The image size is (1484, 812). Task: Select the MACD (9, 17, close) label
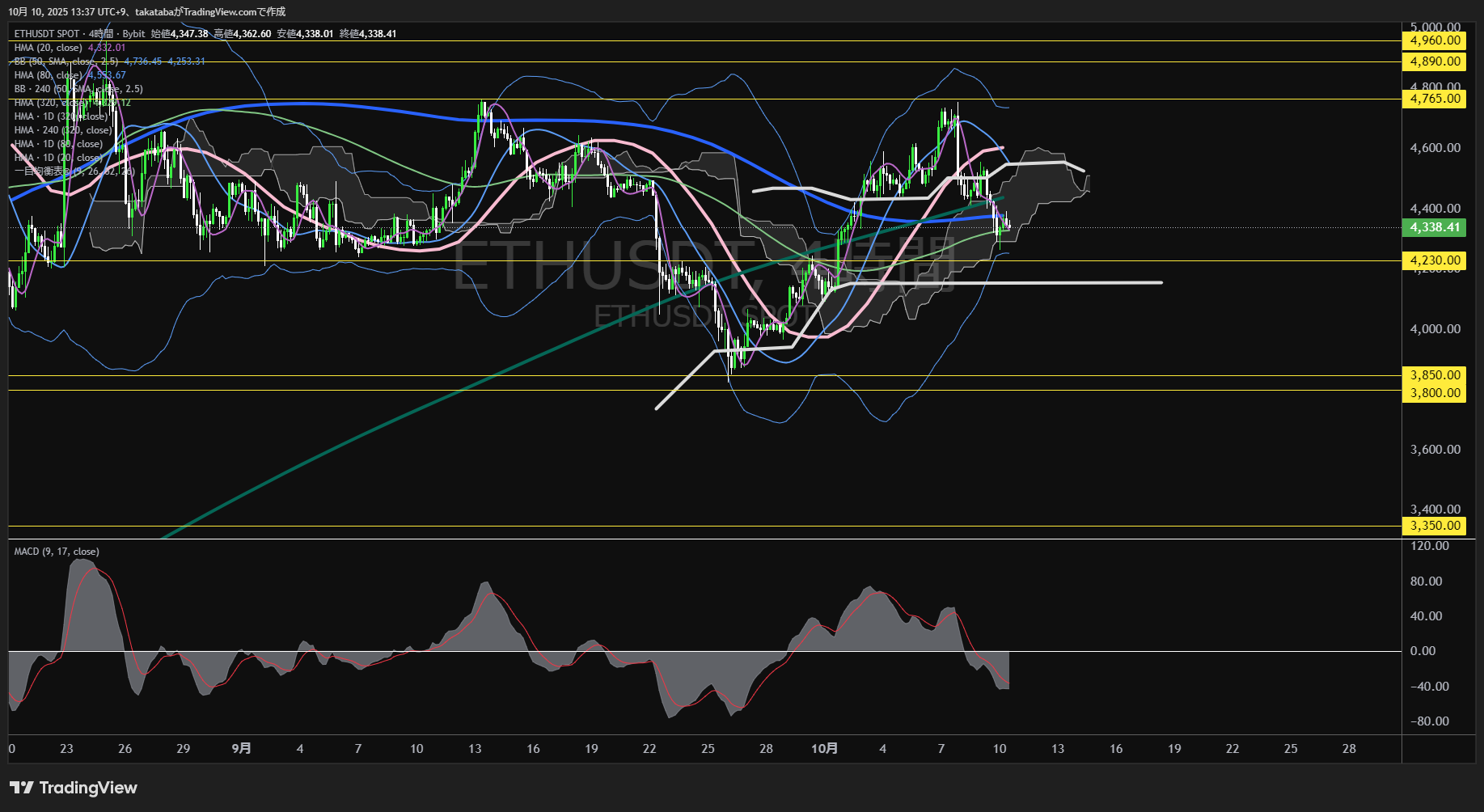57,552
